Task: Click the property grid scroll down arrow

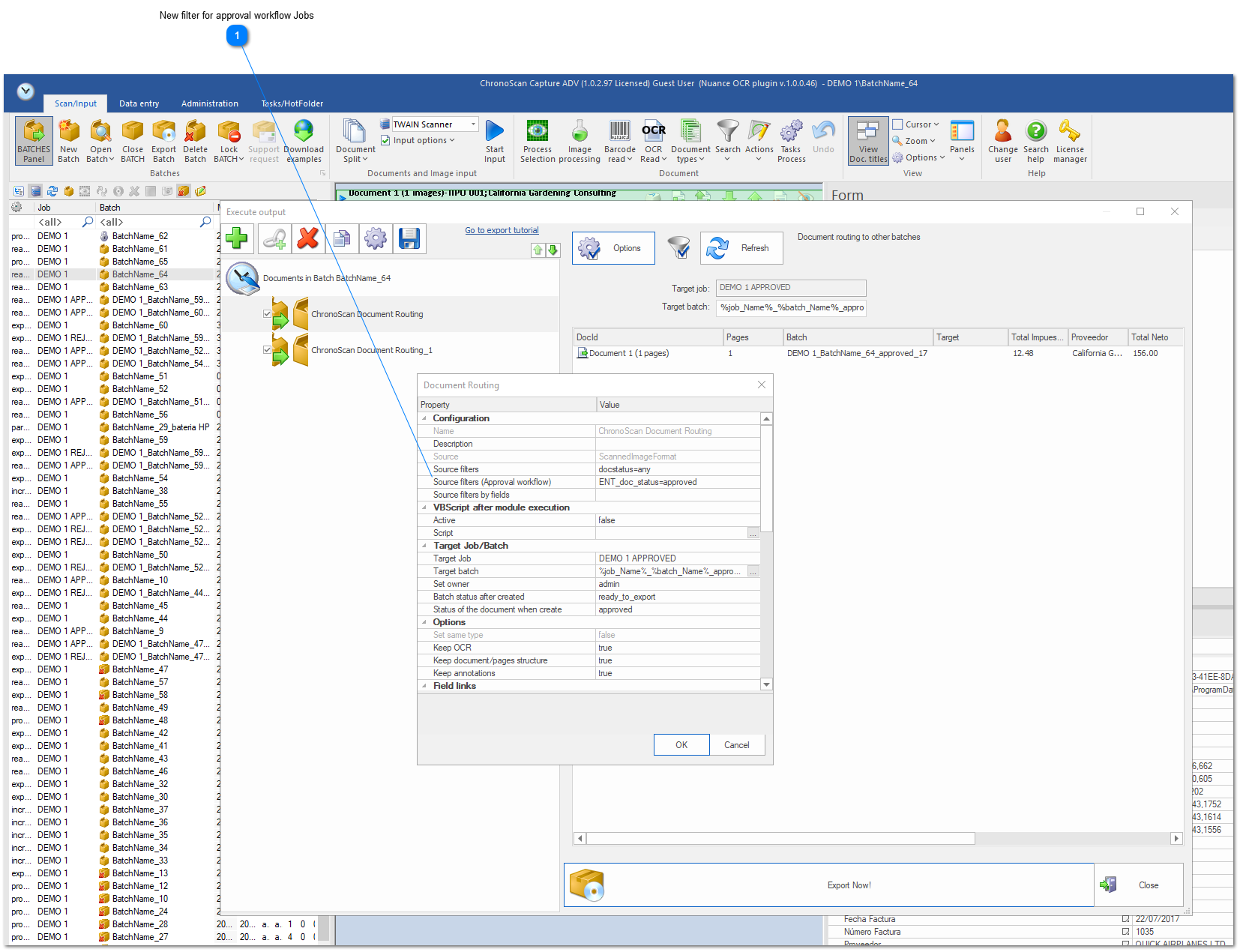Action: tap(766, 684)
